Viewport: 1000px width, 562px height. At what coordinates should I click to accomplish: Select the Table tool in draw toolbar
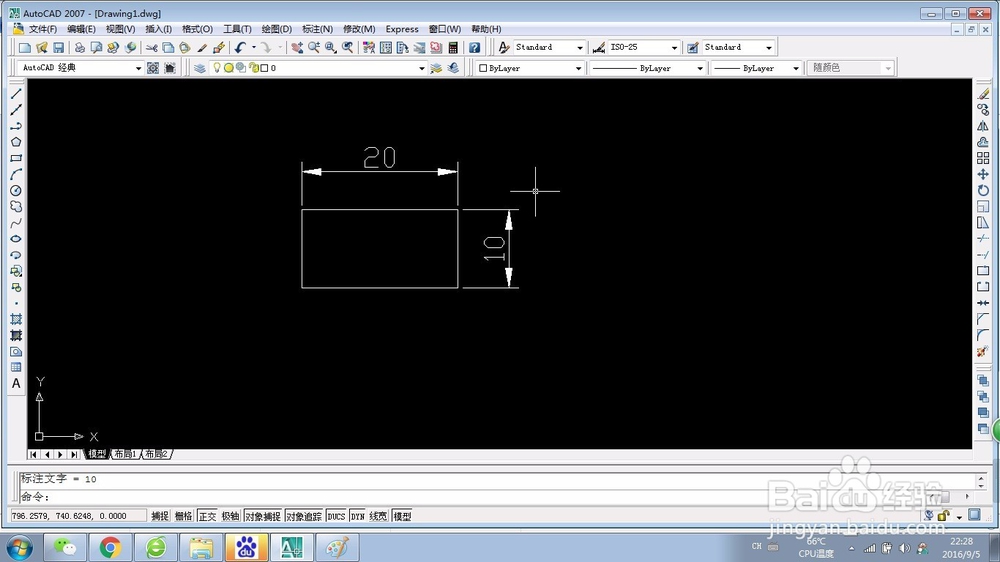coord(16,367)
